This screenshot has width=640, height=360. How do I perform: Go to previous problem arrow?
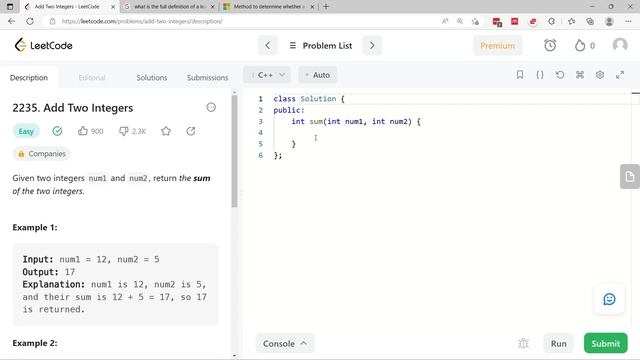[x=268, y=45]
